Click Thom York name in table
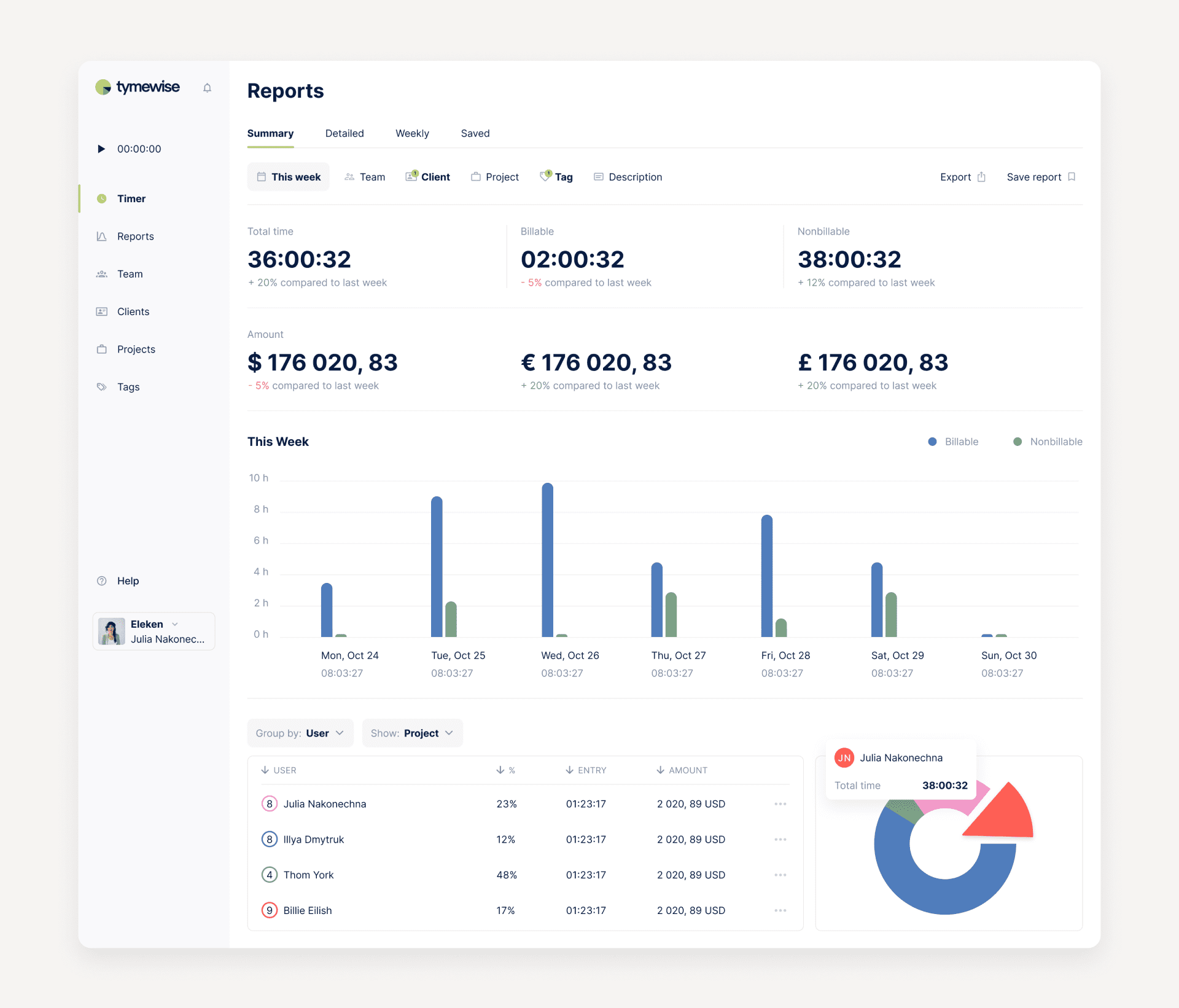Image resolution: width=1179 pixels, height=1008 pixels. [308, 875]
